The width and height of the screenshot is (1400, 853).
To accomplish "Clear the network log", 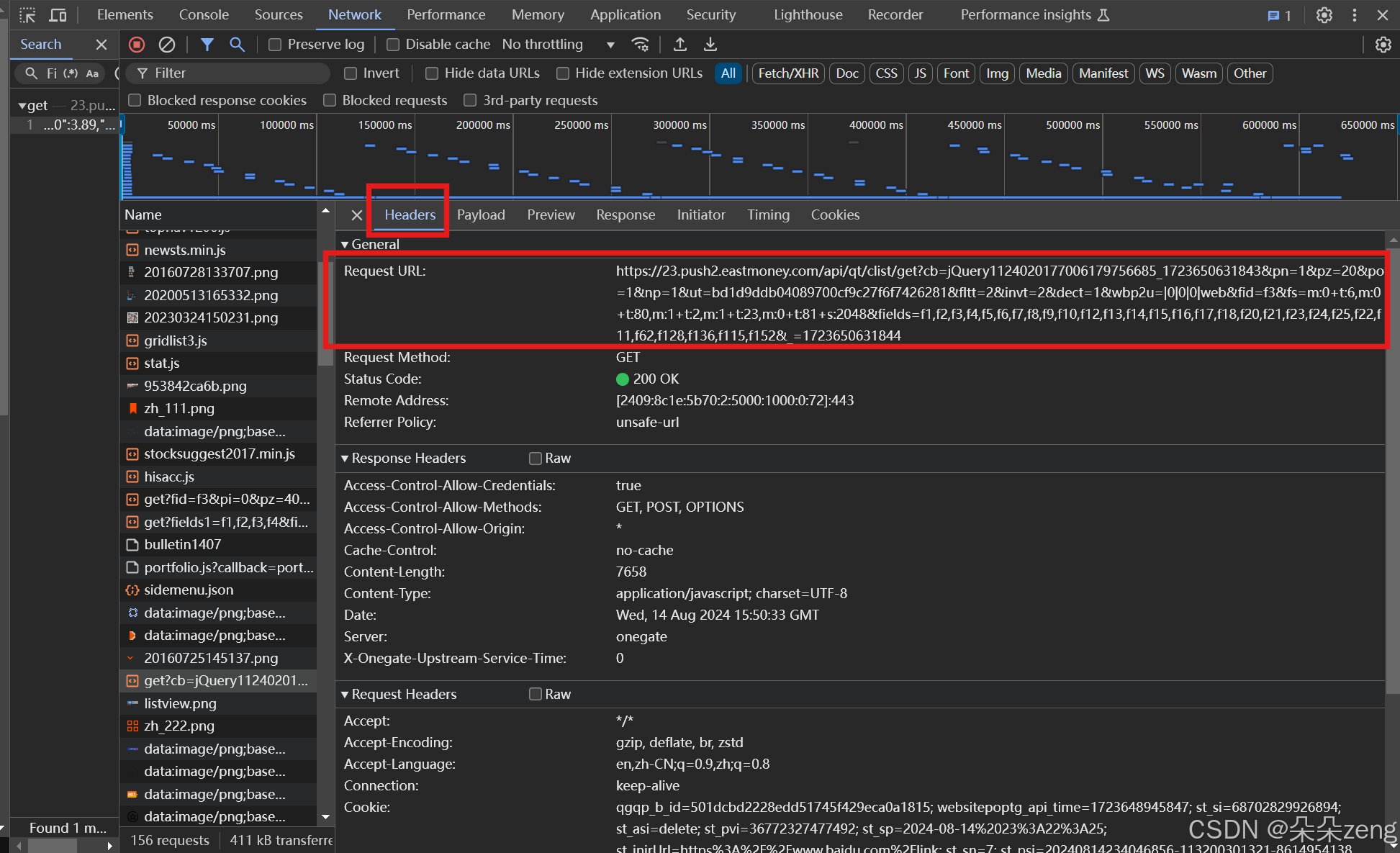I will point(167,45).
